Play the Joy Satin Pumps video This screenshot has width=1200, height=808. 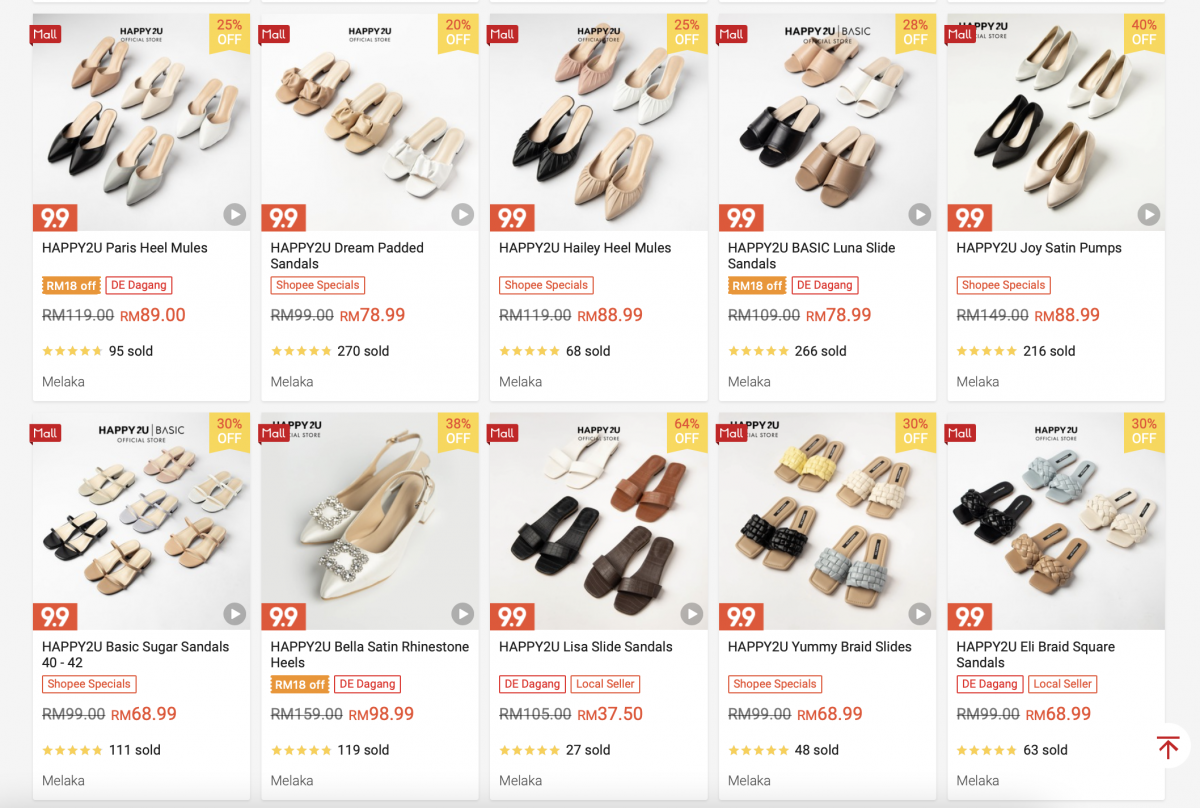tap(1148, 214)
